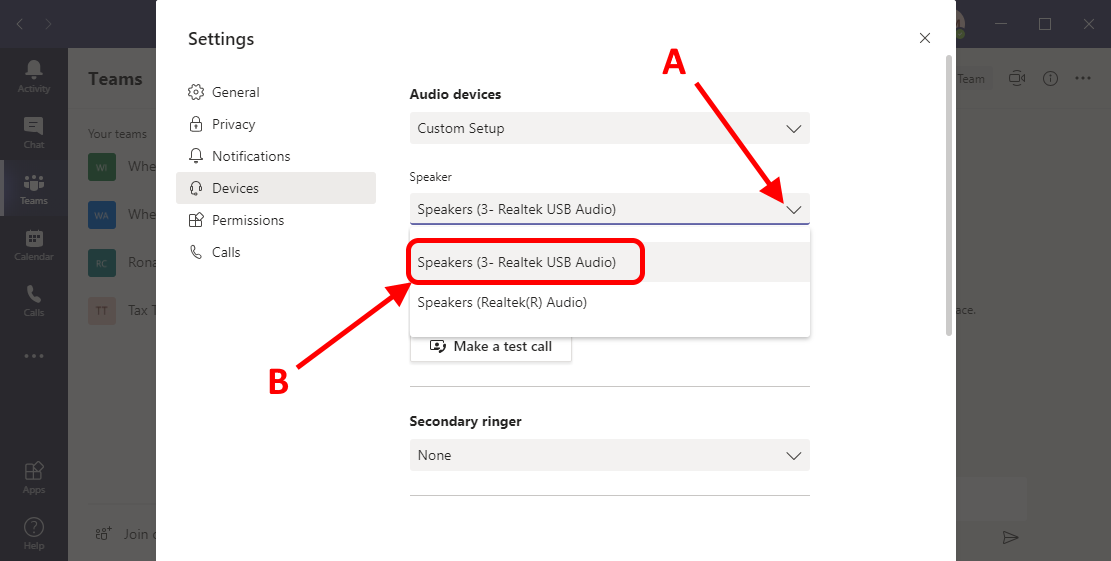1111x561 pixels.
Task: Click the settings dialog scrollbar
Action: click(x=949, y=195)
